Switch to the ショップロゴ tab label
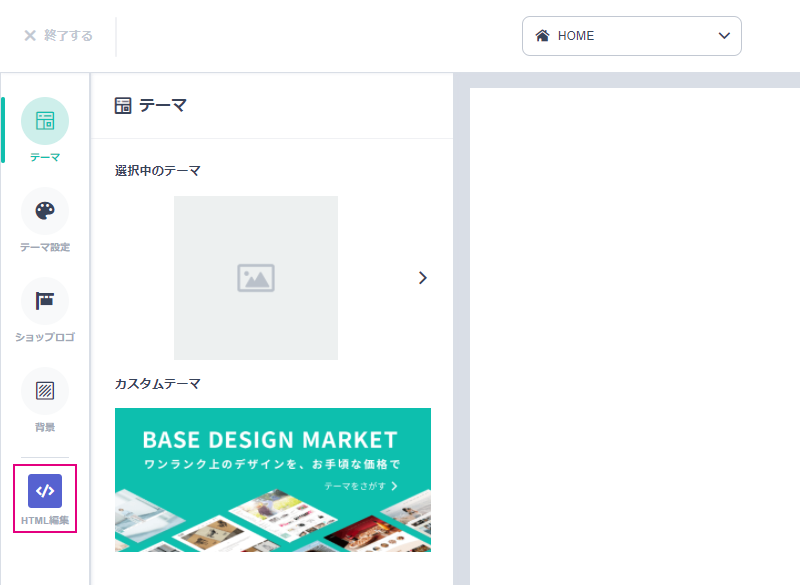 pyautogui.click(x=45, y=337)
